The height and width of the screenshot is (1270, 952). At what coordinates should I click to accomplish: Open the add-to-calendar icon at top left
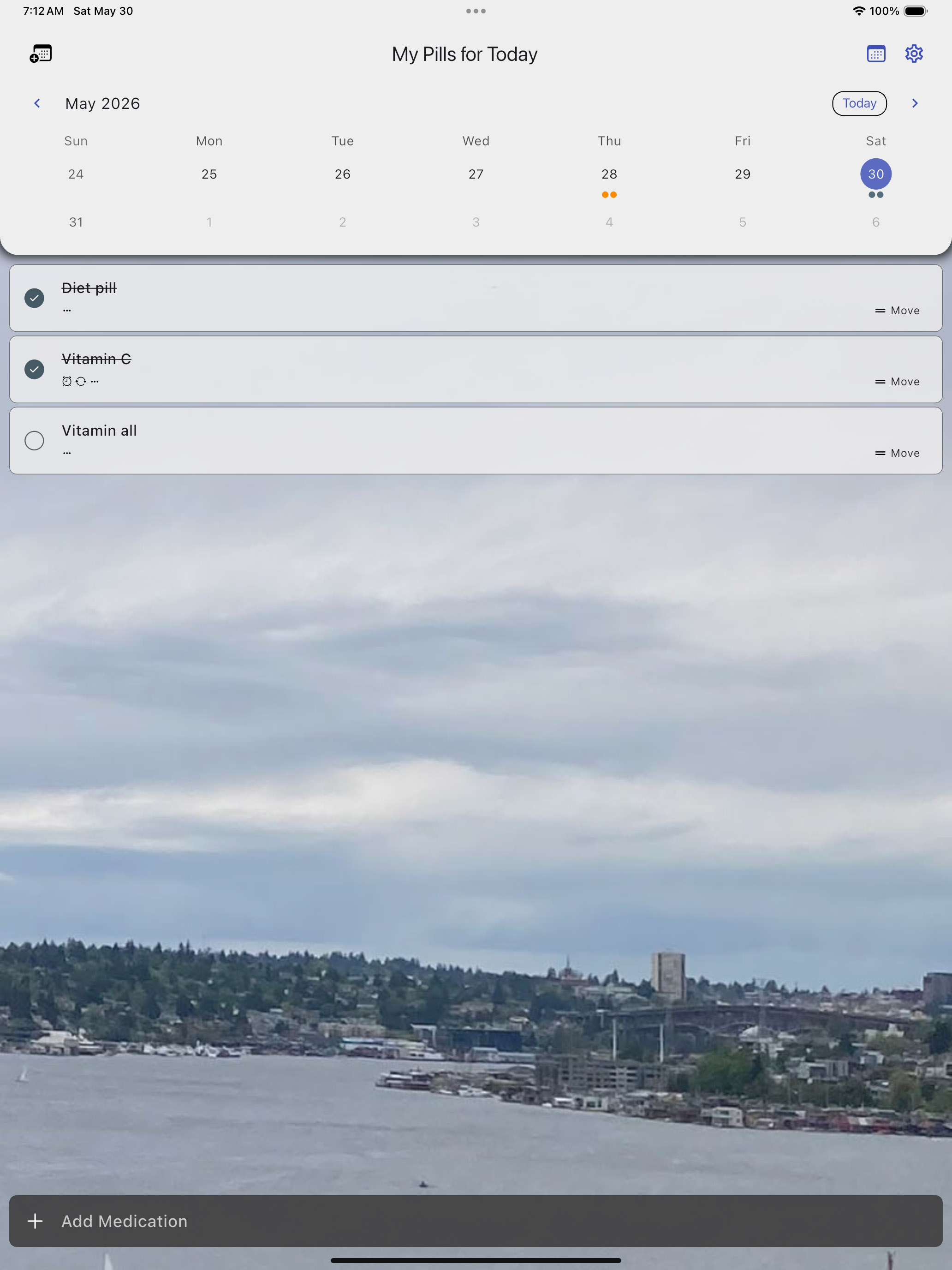[41, 54]
